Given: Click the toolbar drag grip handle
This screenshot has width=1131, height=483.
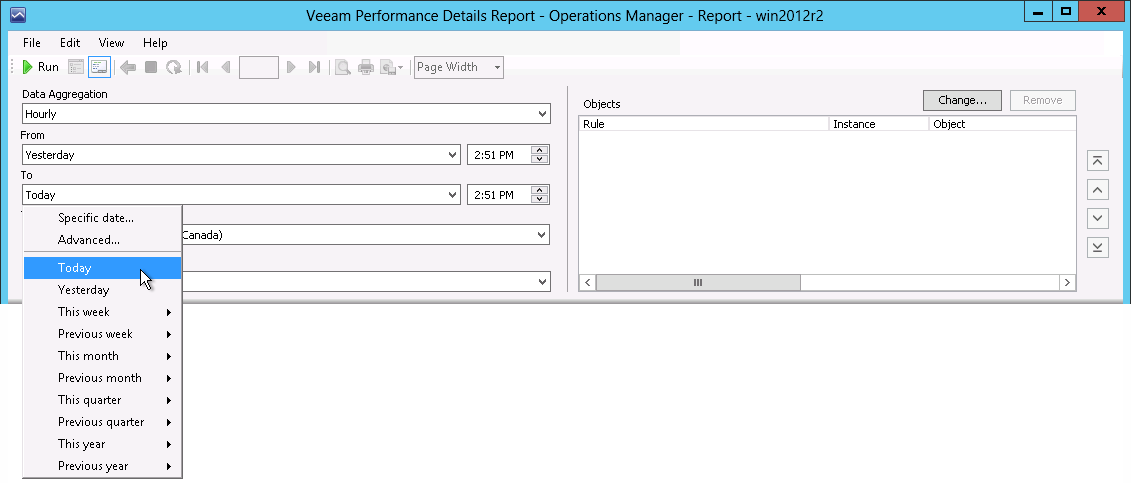Looking at the screenshot, I should (x=13, y=67).
